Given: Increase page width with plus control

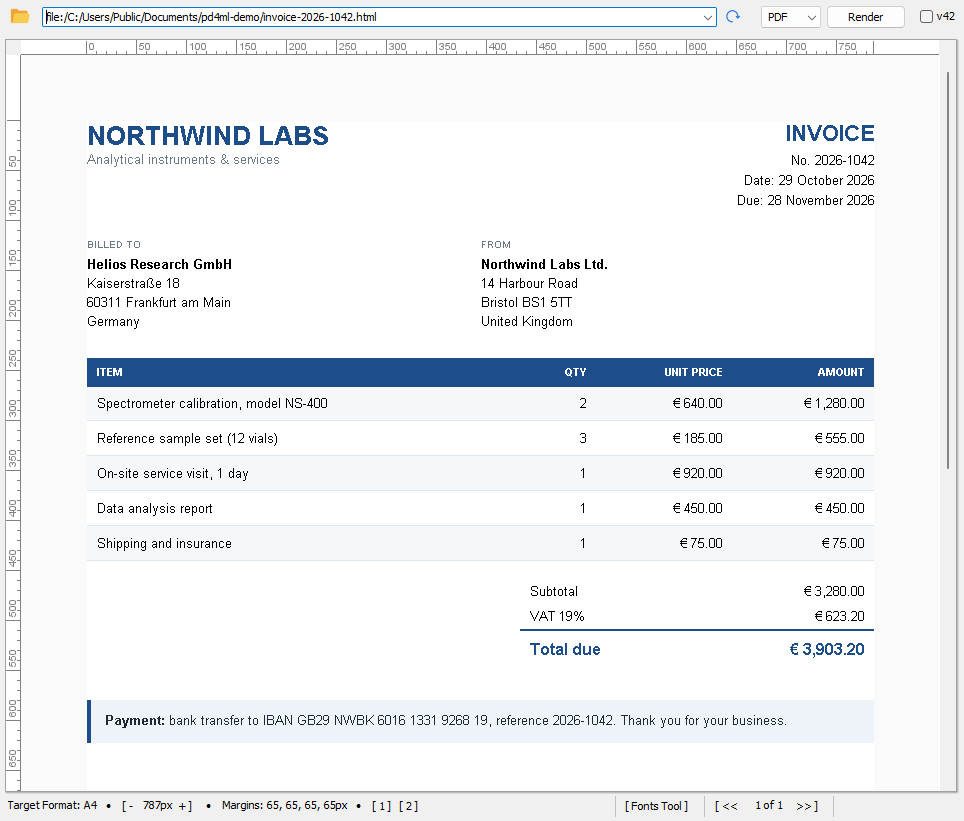Looking at the screenshot, I should coord(185,806).
